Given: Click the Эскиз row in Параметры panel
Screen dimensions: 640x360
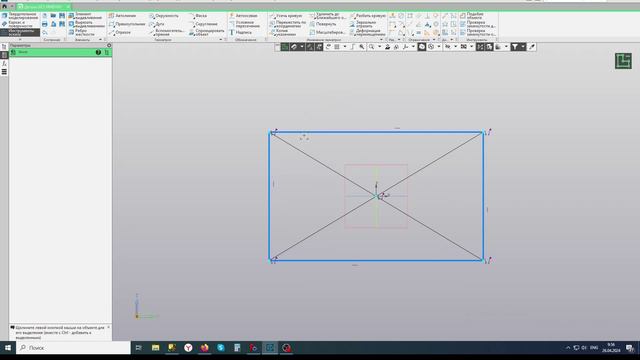Looking at the screenshot, I should pos(60,52).
